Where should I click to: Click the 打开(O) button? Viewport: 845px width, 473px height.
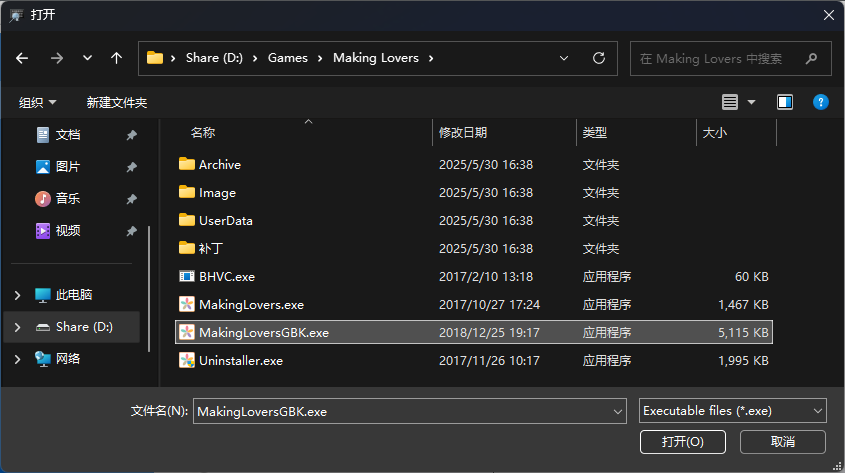[683, 442]
